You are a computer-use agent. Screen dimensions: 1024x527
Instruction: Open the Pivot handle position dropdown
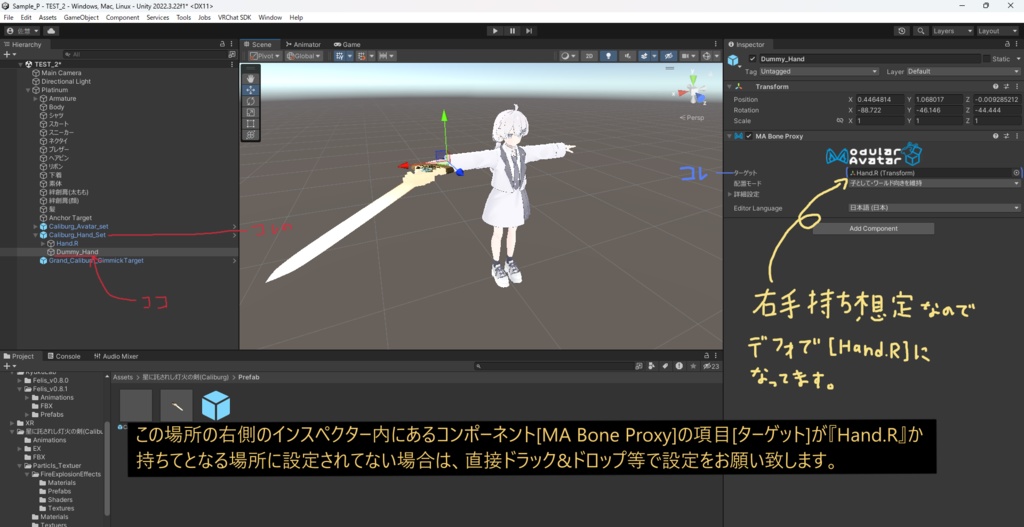(264, 56)
